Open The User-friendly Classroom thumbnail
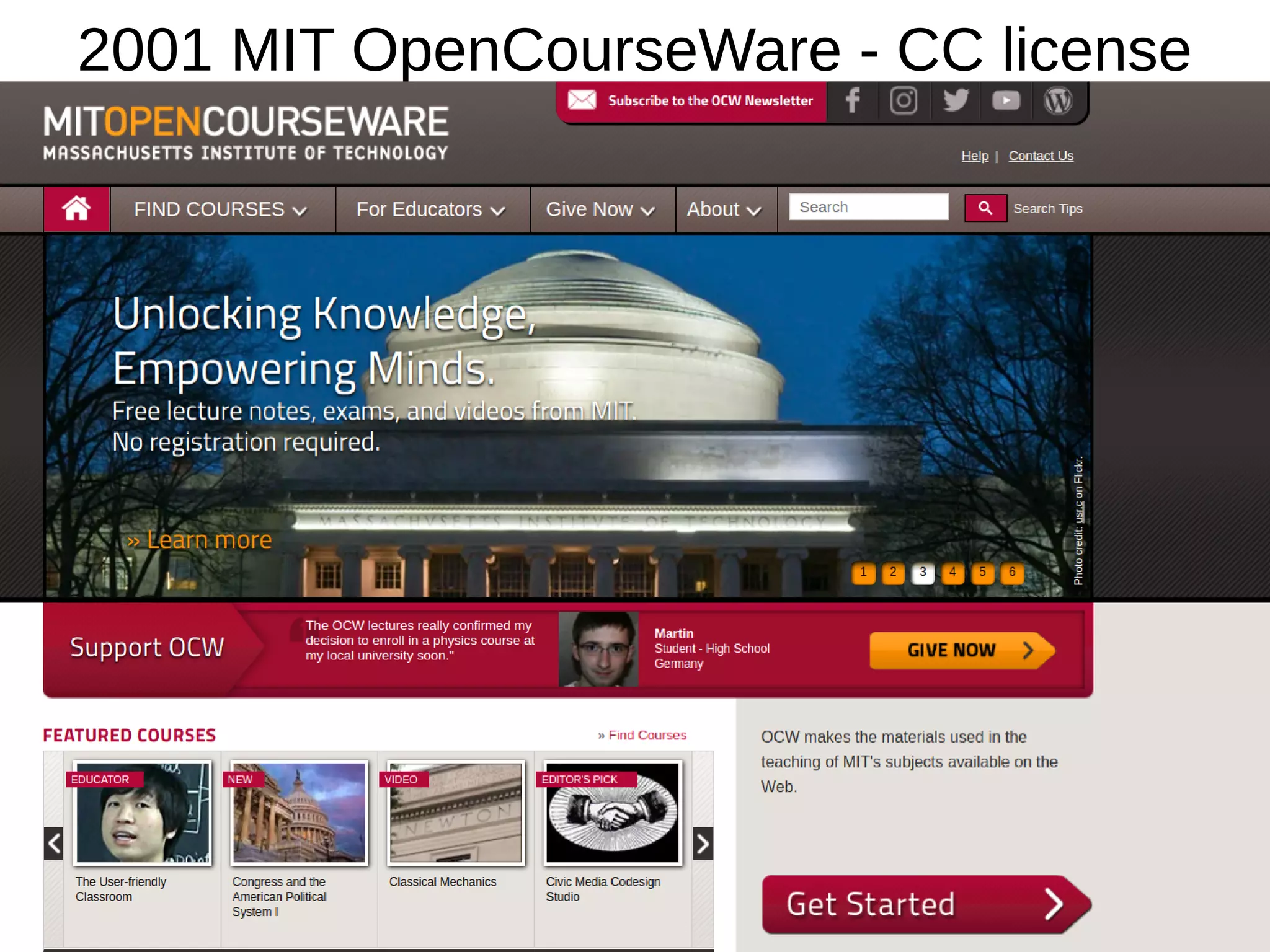 pos(143,813)
